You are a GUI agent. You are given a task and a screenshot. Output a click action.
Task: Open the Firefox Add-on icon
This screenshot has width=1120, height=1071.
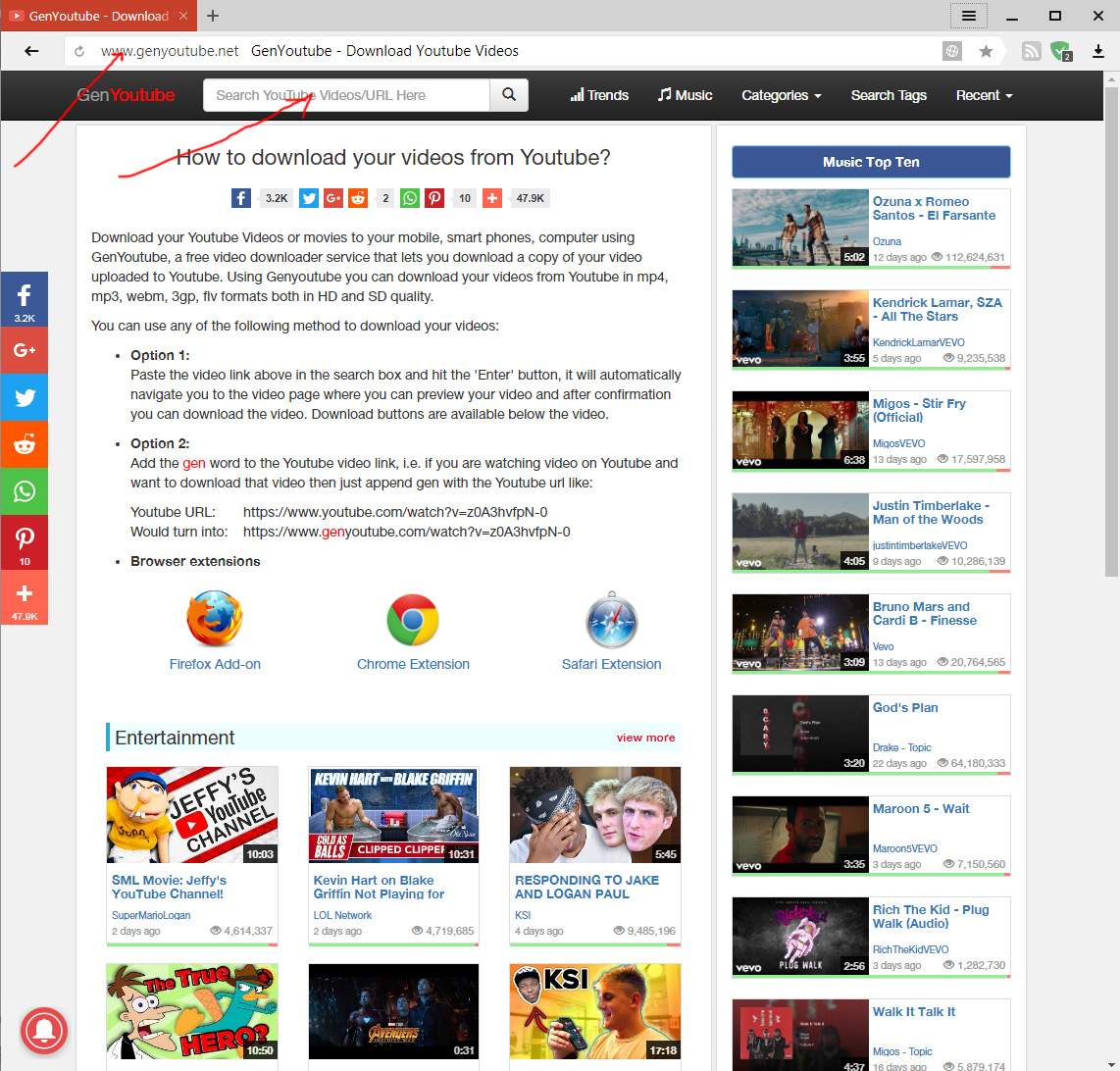click(215, 619)
